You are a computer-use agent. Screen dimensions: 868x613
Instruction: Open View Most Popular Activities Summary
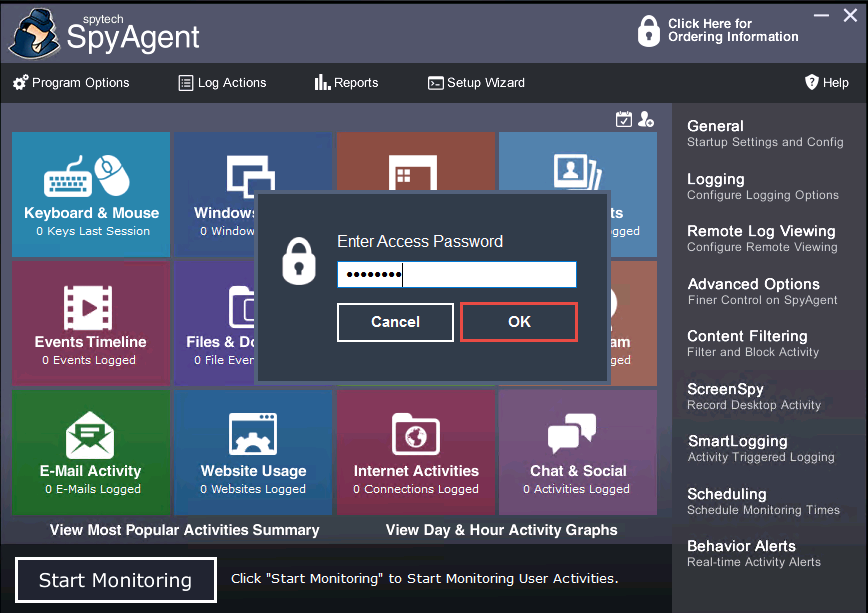click(184, 530)
